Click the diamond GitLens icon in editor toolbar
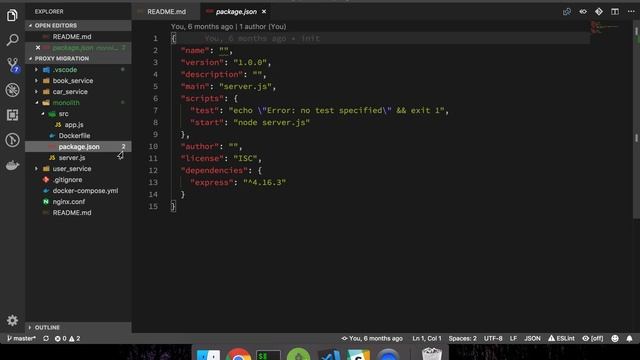The width and height of the screenshot is (640, 360). 599,12
